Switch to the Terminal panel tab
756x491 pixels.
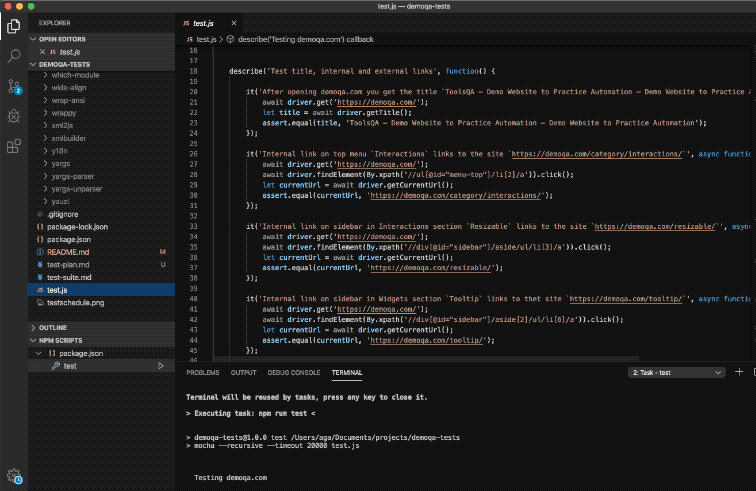[347, 373]
